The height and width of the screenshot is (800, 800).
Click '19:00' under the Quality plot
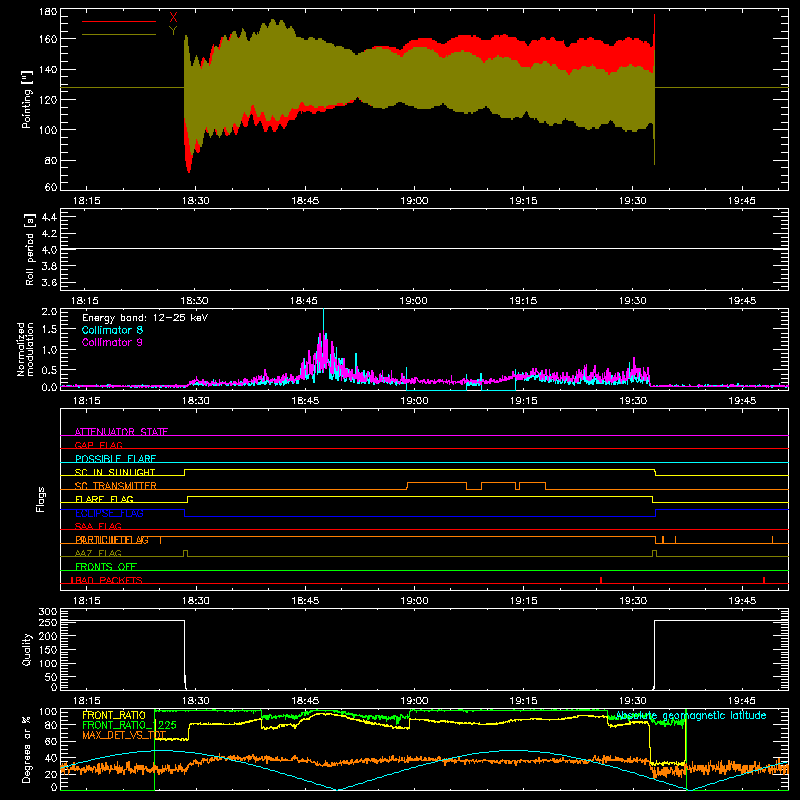[x=414, y=701]
